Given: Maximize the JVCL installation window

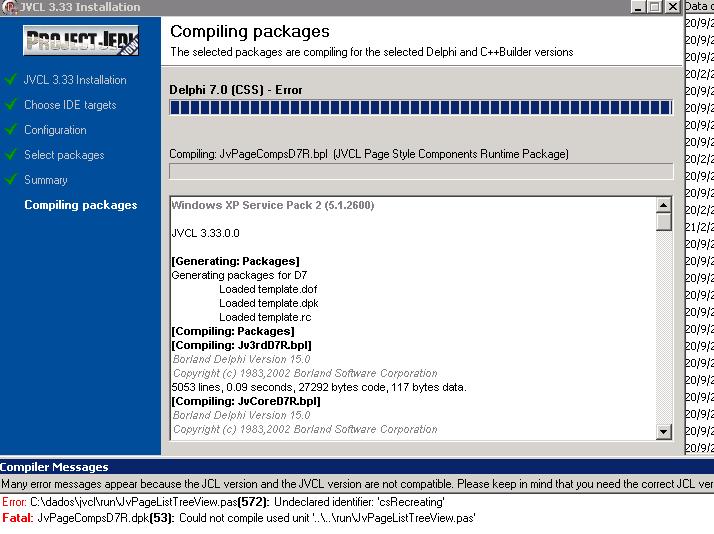Looking at the screenshot, I should click(x=654, y=6).
